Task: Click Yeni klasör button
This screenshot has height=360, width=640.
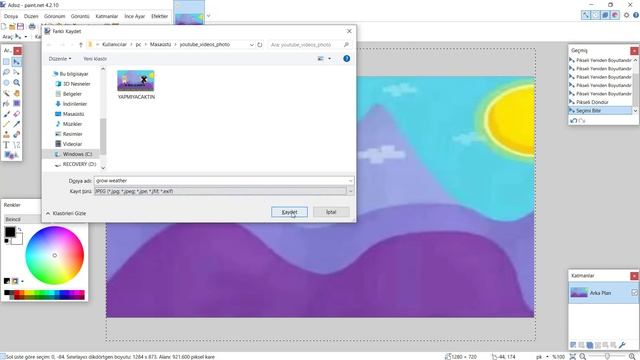Action: click(95, 59)
